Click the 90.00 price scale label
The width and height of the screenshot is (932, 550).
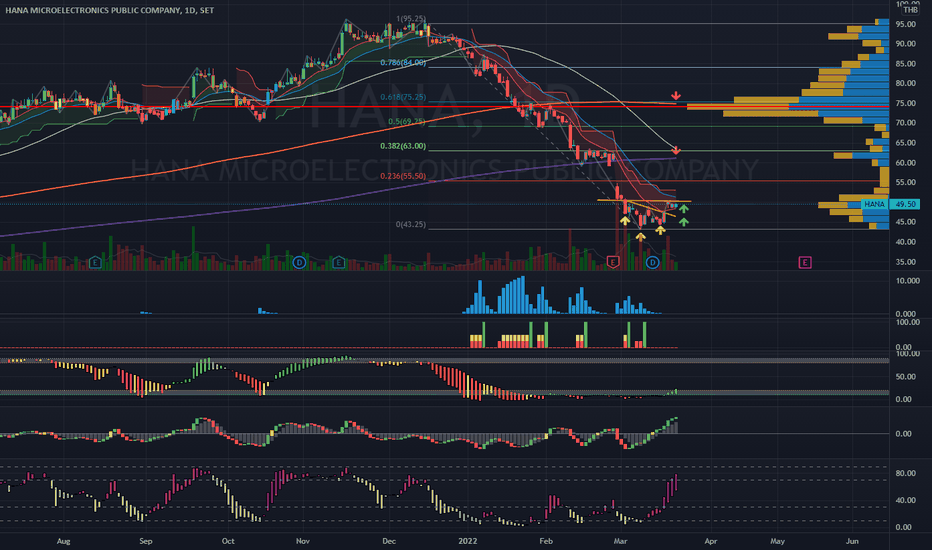pyautogui.click(x=905, y=44)
